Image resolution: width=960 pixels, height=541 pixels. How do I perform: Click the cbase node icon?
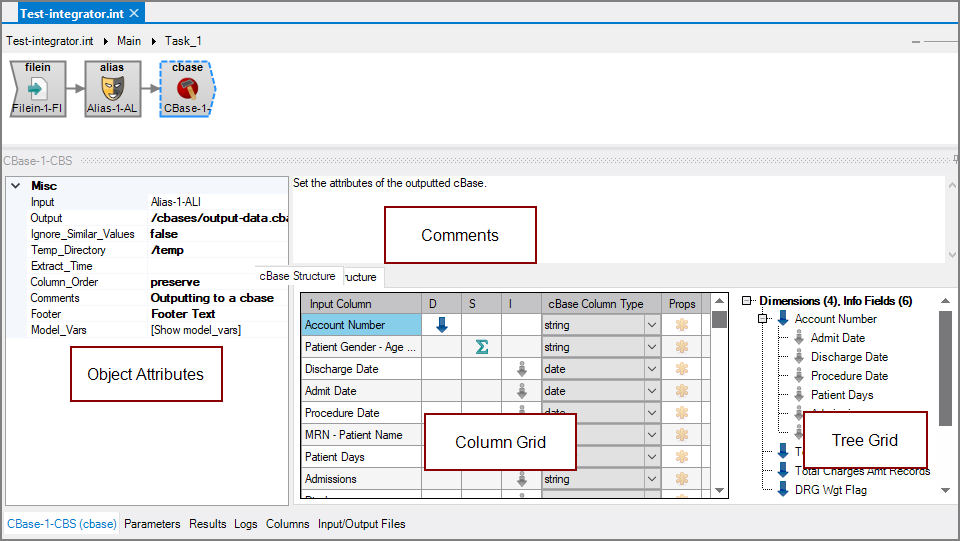pyautogui.click(x=186, y=89)
